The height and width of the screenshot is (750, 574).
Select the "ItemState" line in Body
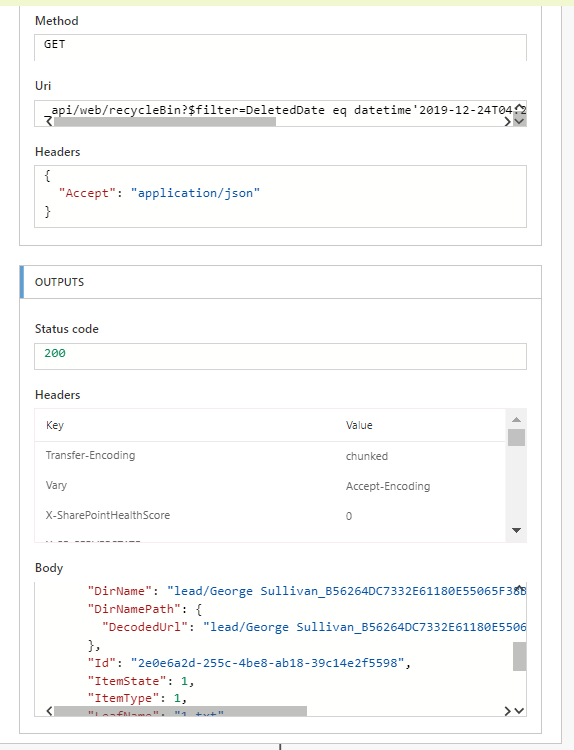pos(141,681)
